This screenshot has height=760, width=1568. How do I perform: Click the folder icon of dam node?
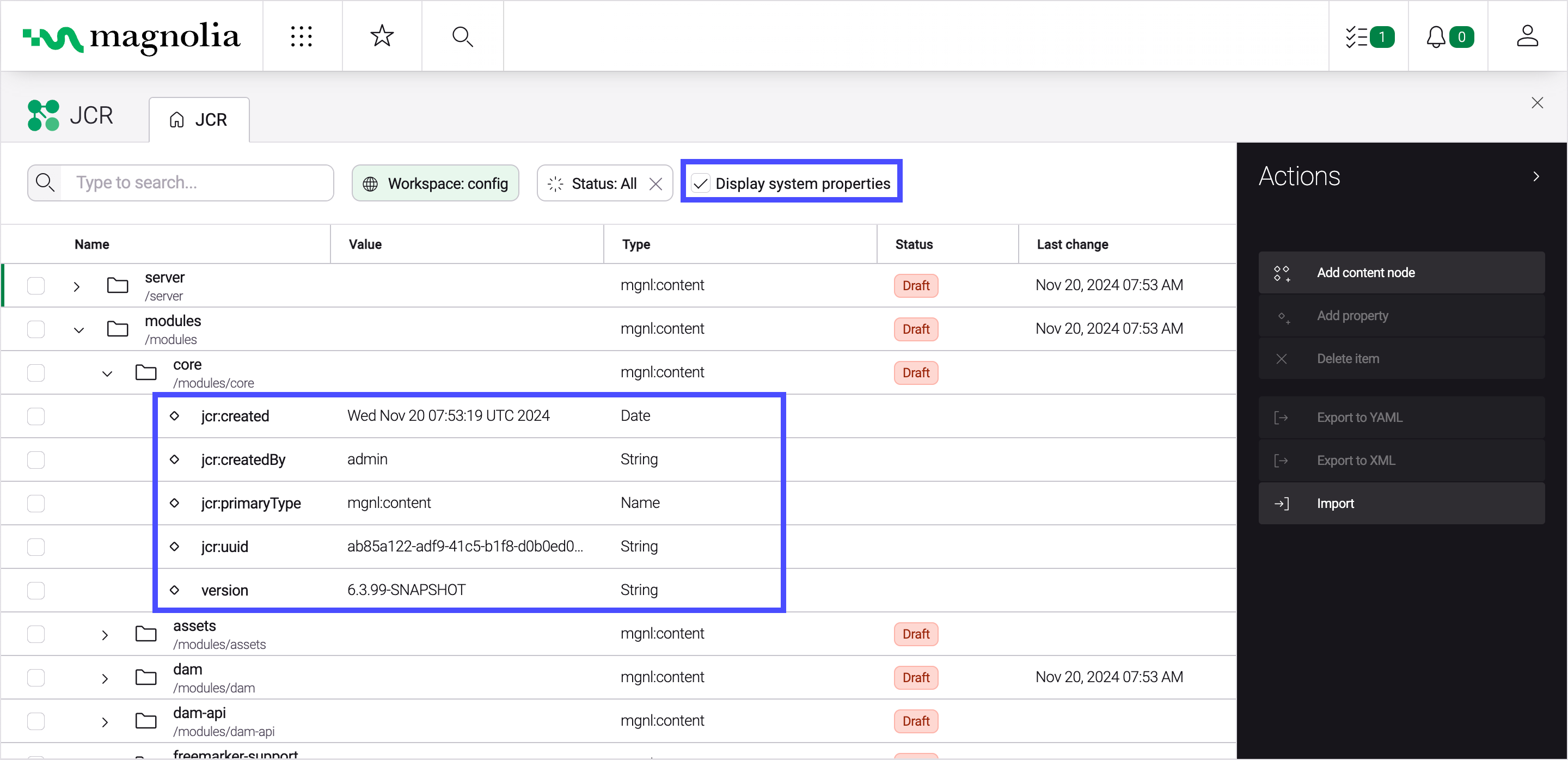pyautogui.click(x=145, y=677)
